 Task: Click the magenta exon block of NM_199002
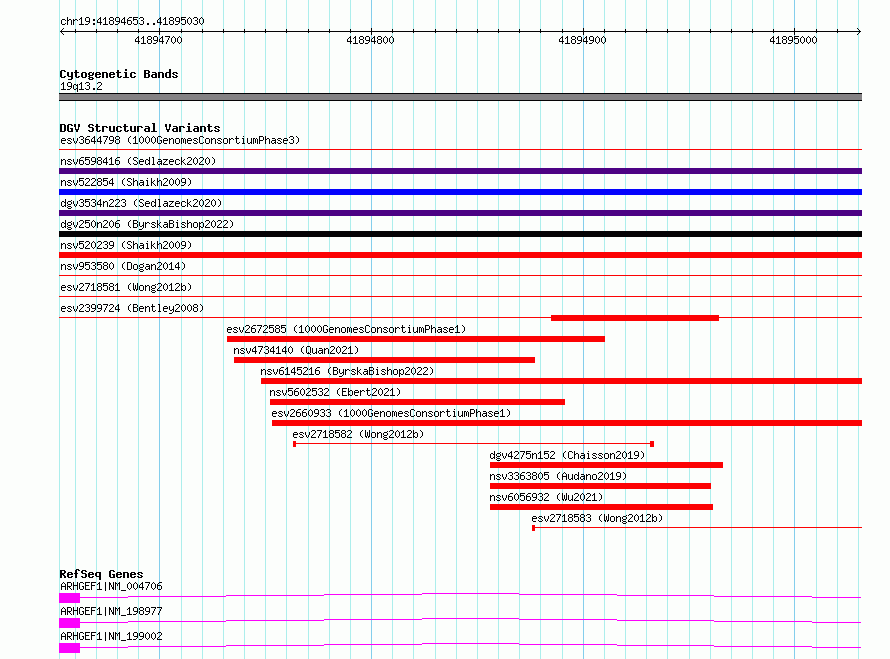(69, 648)
